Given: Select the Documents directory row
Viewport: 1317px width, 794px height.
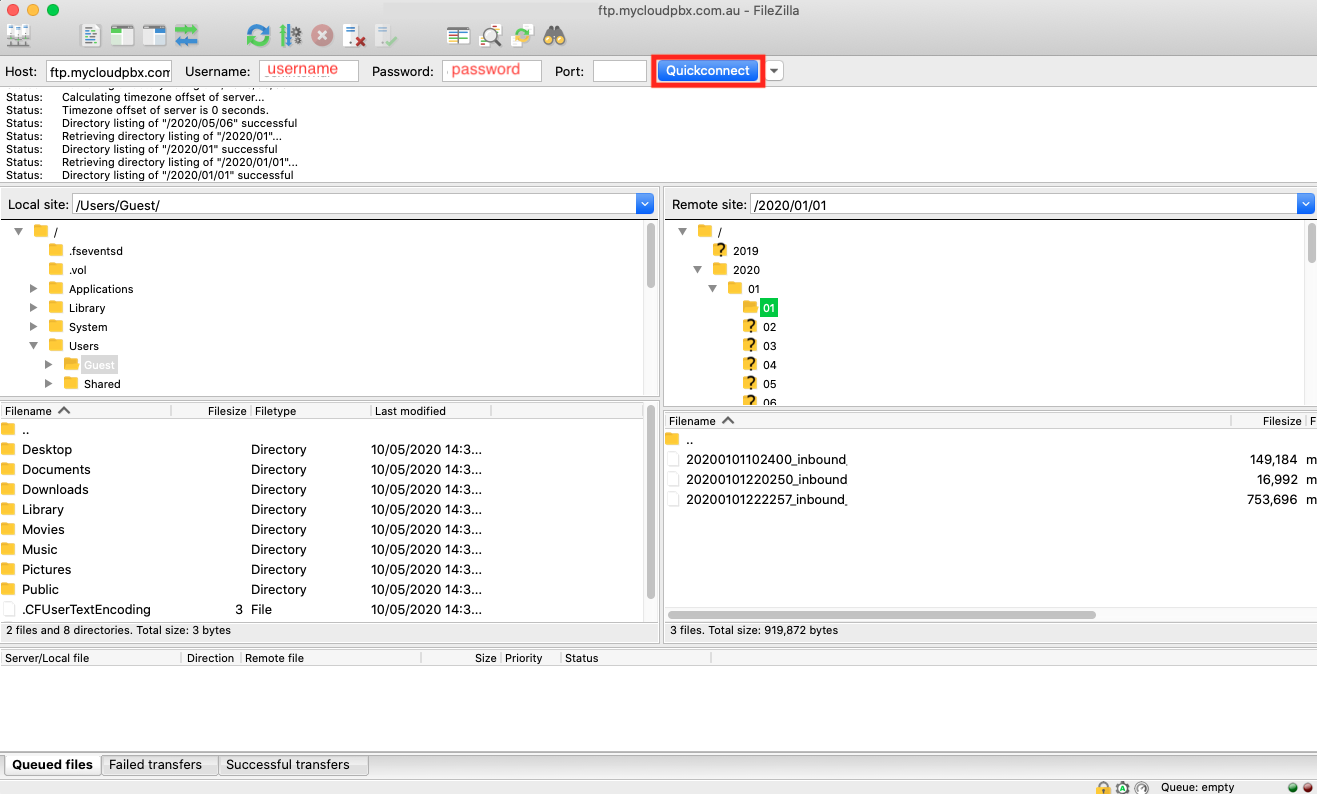Looking at the screenshot, I should point(320,469).
